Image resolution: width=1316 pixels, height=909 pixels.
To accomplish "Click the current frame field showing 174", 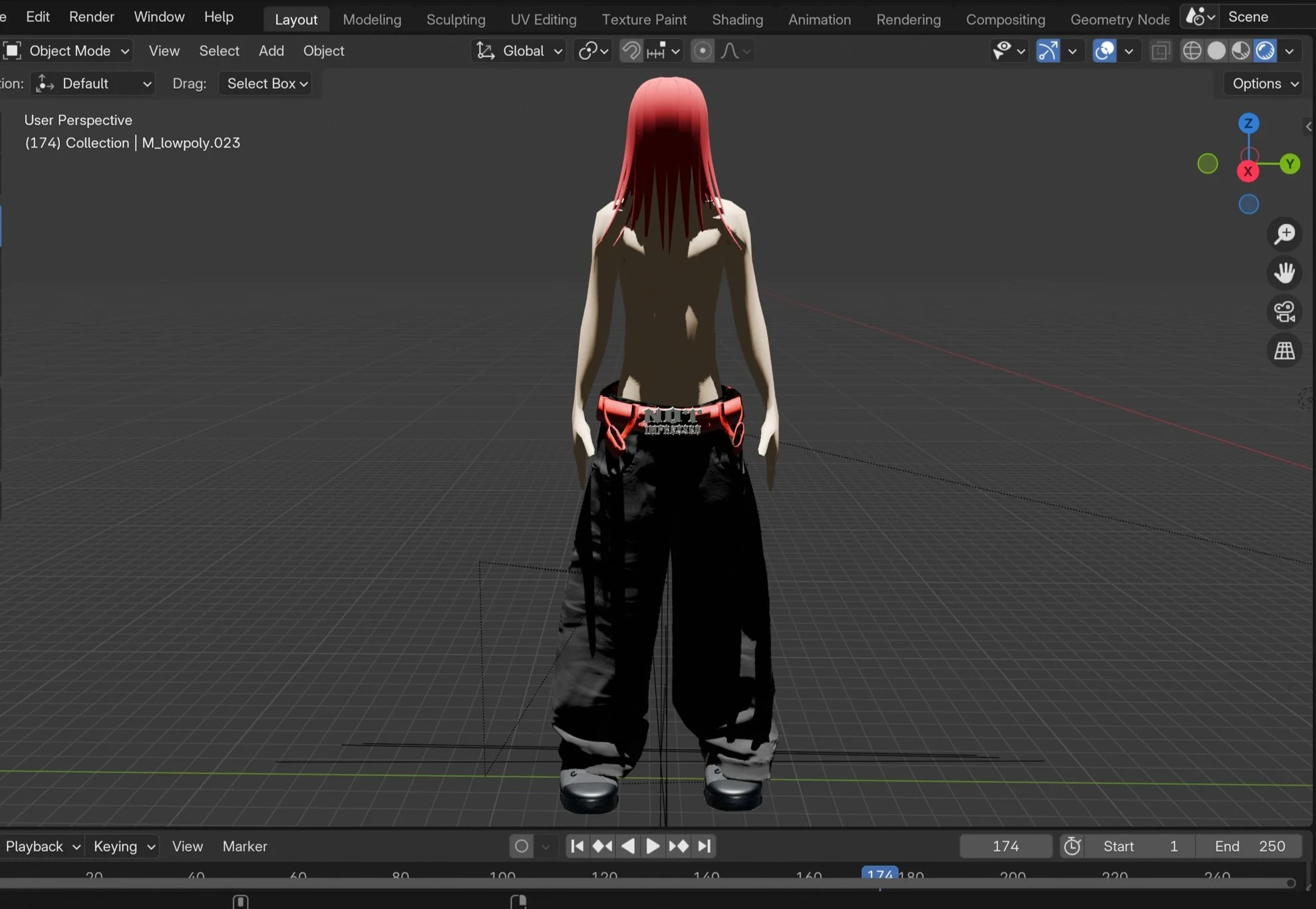I will pyautogui.click(x=1005, y=846).
